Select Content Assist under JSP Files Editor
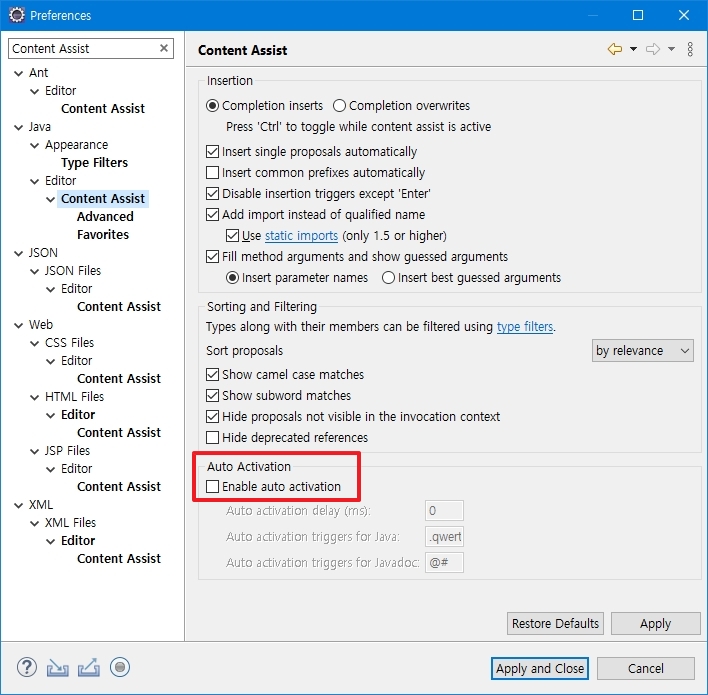708x695 pixels. [119, 487]
